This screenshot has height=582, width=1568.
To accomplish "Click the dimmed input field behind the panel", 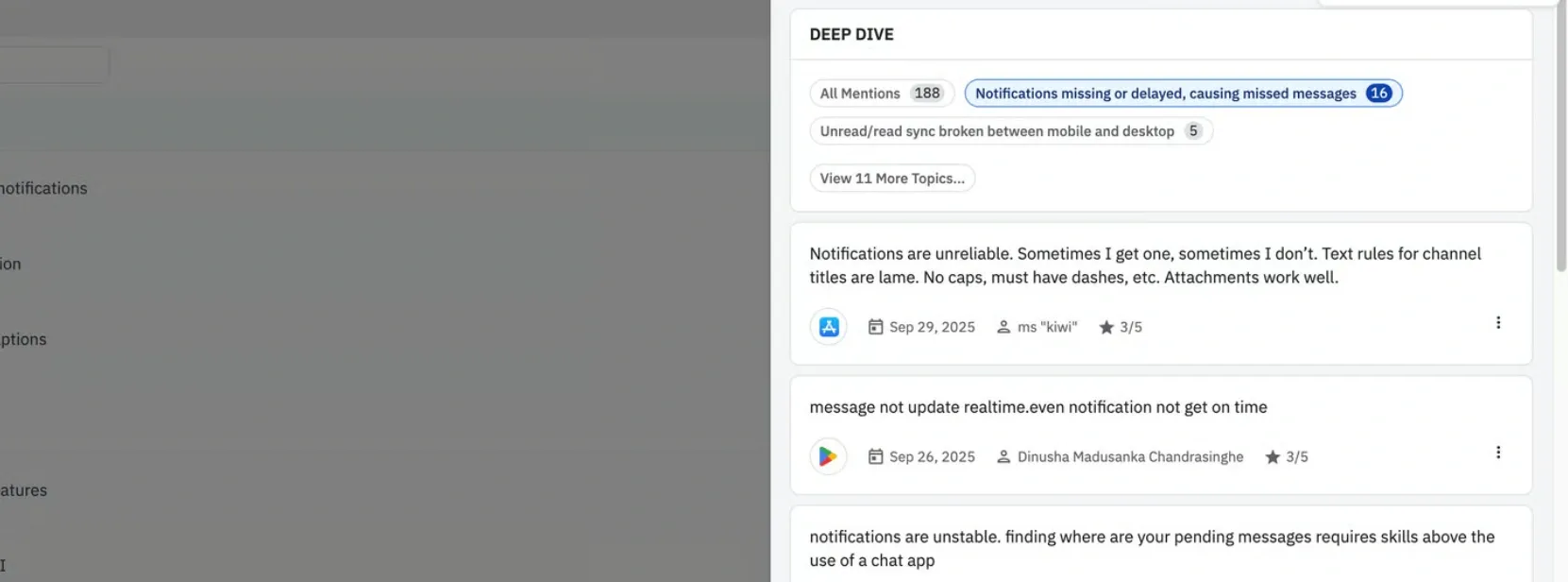I will click(53, 64).
